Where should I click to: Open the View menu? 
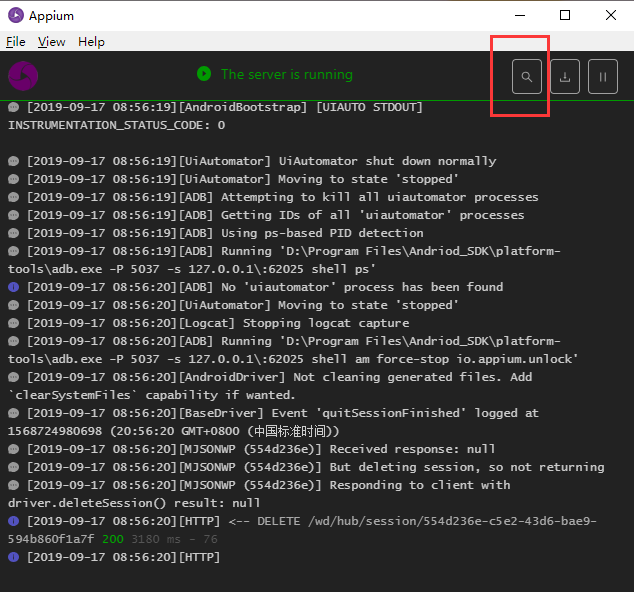(51, 42)
